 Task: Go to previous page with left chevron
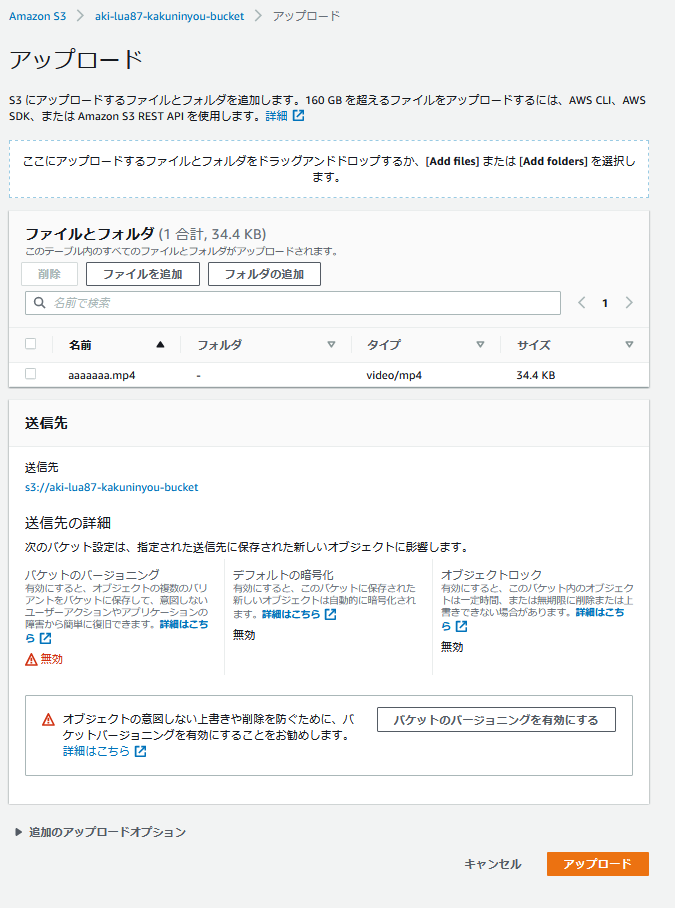pos(582,302)
